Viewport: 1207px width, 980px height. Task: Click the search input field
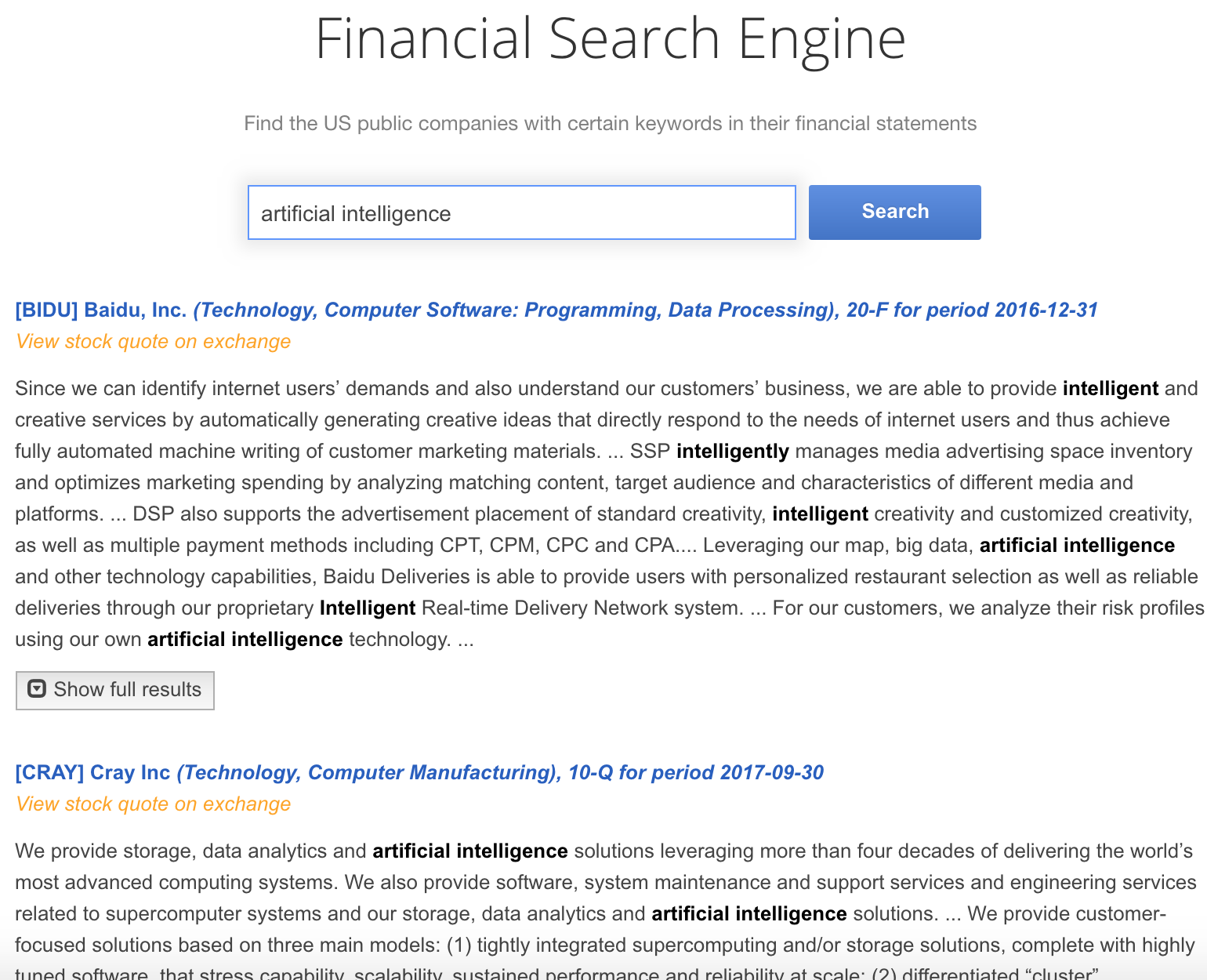(x=521, y=212)
